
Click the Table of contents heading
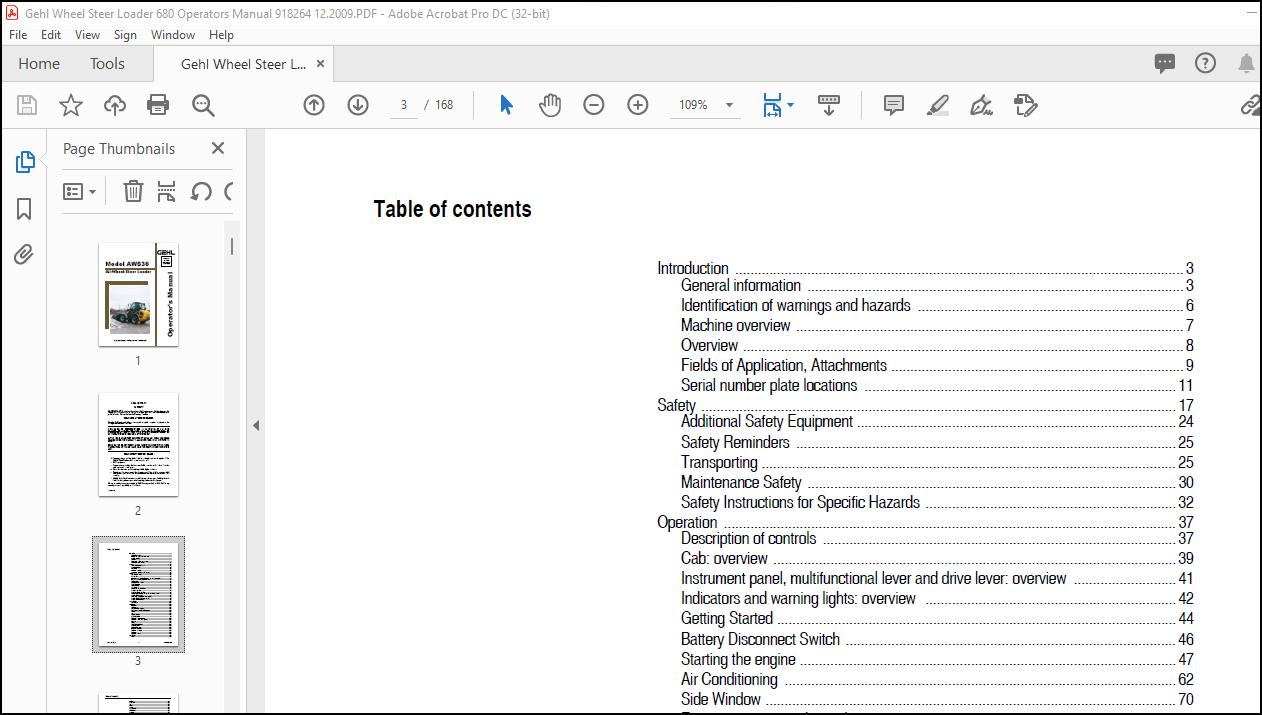click(452, 209)
